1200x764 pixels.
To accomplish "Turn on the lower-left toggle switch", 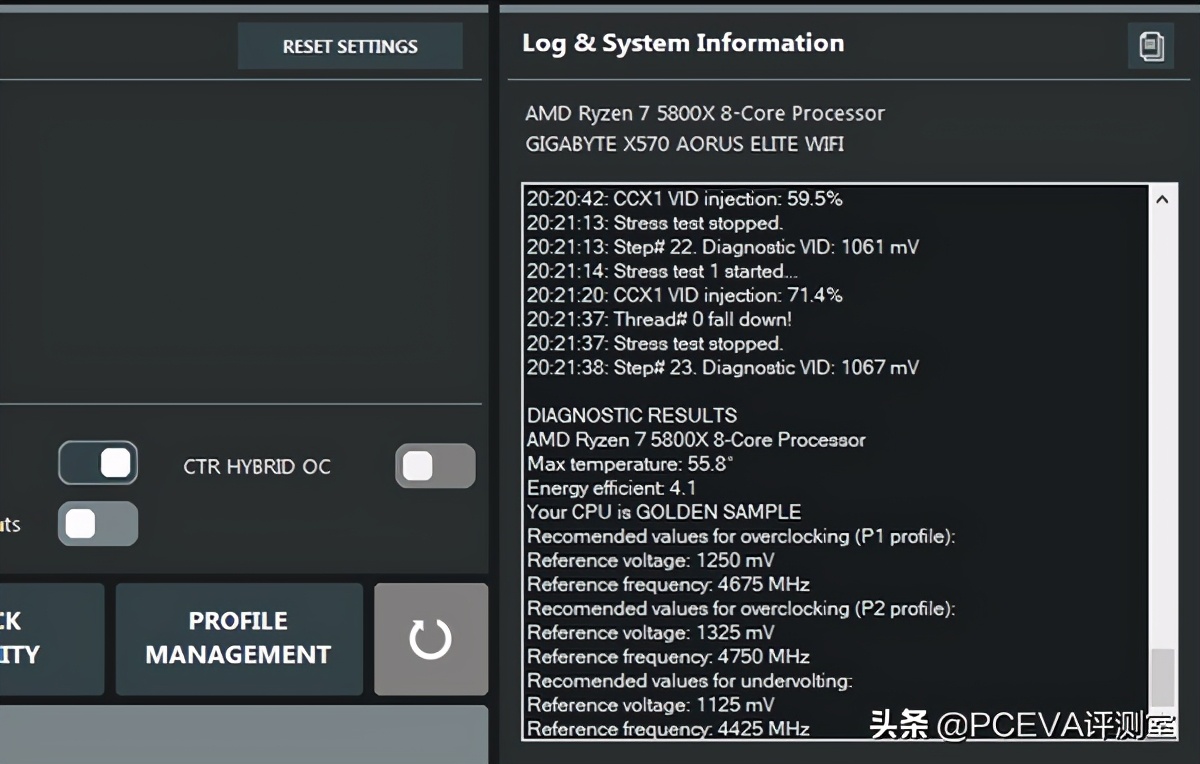I will click(x=97, y=524).
